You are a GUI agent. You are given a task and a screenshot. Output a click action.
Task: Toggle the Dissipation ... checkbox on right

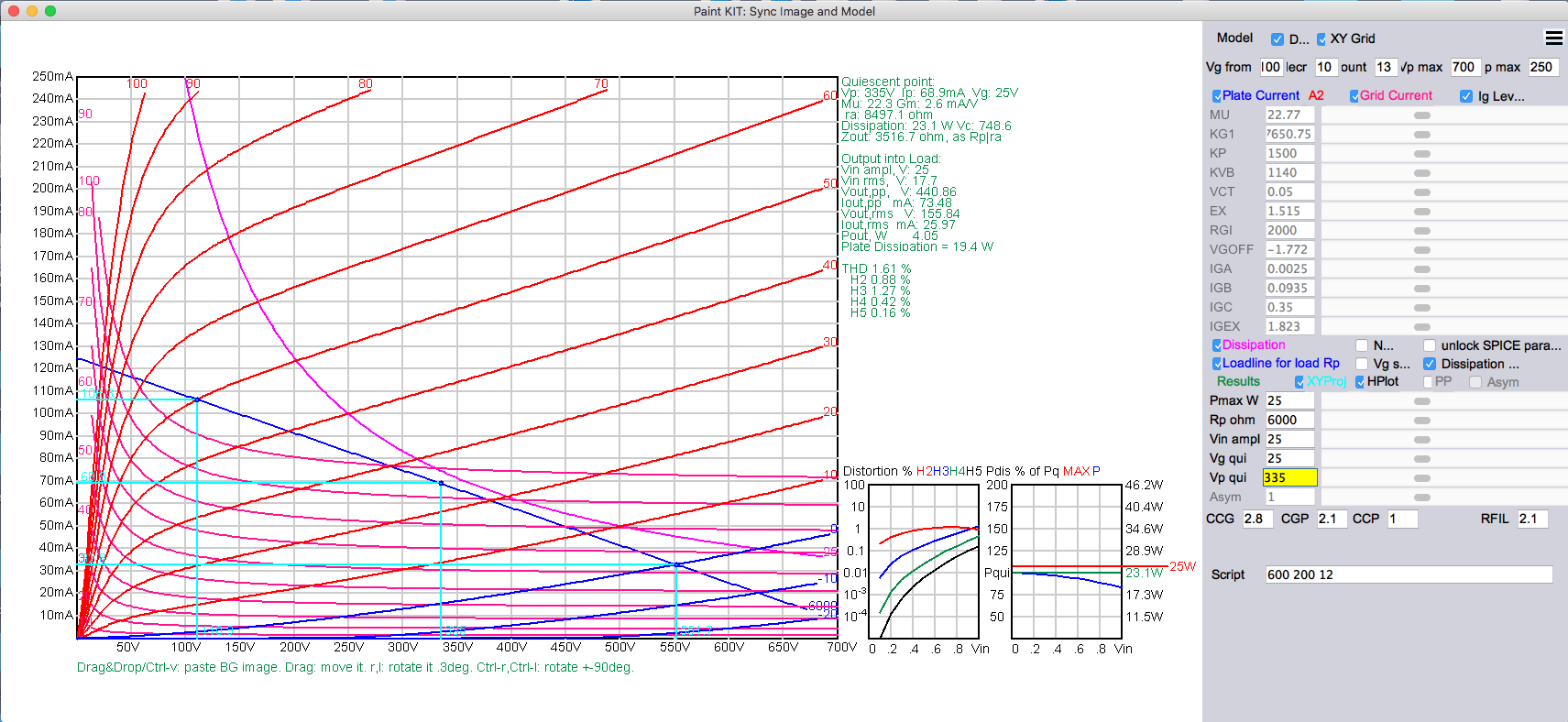pyautogui.click(x=1430, y=364)
